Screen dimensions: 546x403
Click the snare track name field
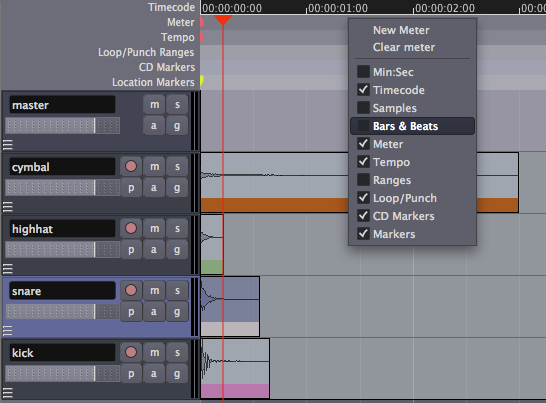(x=62, y=290)
